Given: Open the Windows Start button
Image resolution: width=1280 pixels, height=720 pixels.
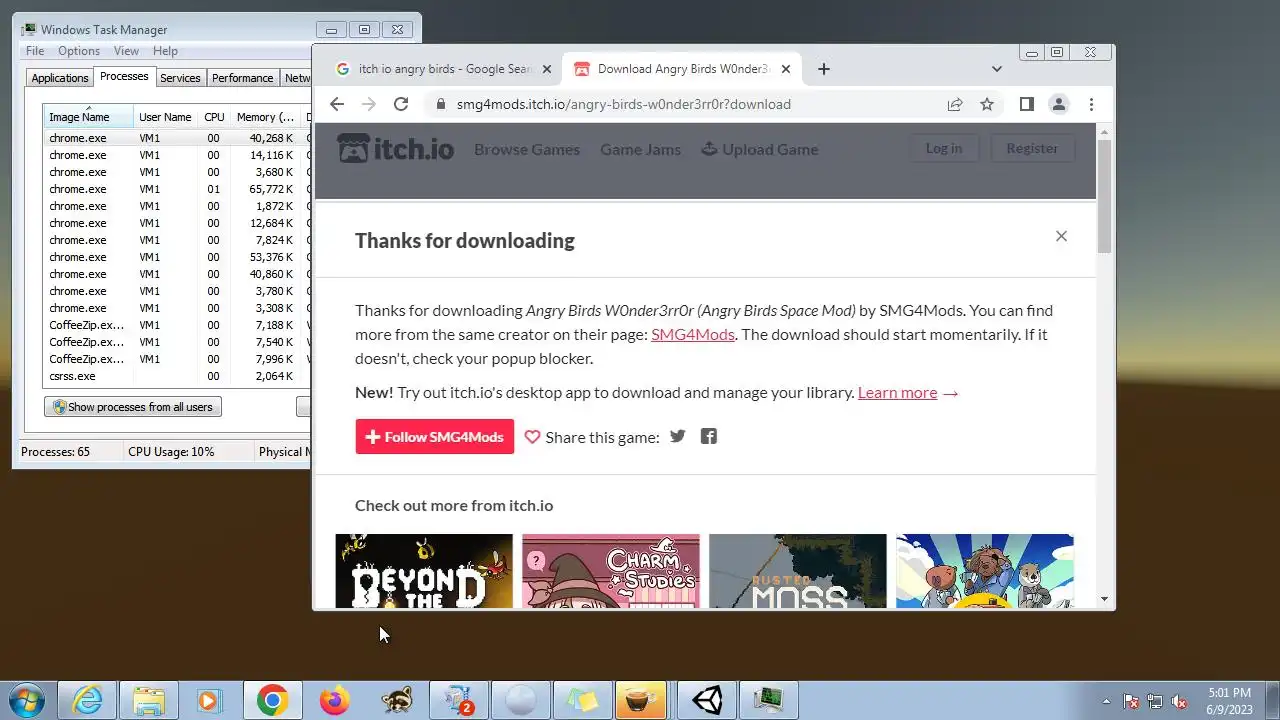Looking at the screenshot, I should (x=25, y=700).
